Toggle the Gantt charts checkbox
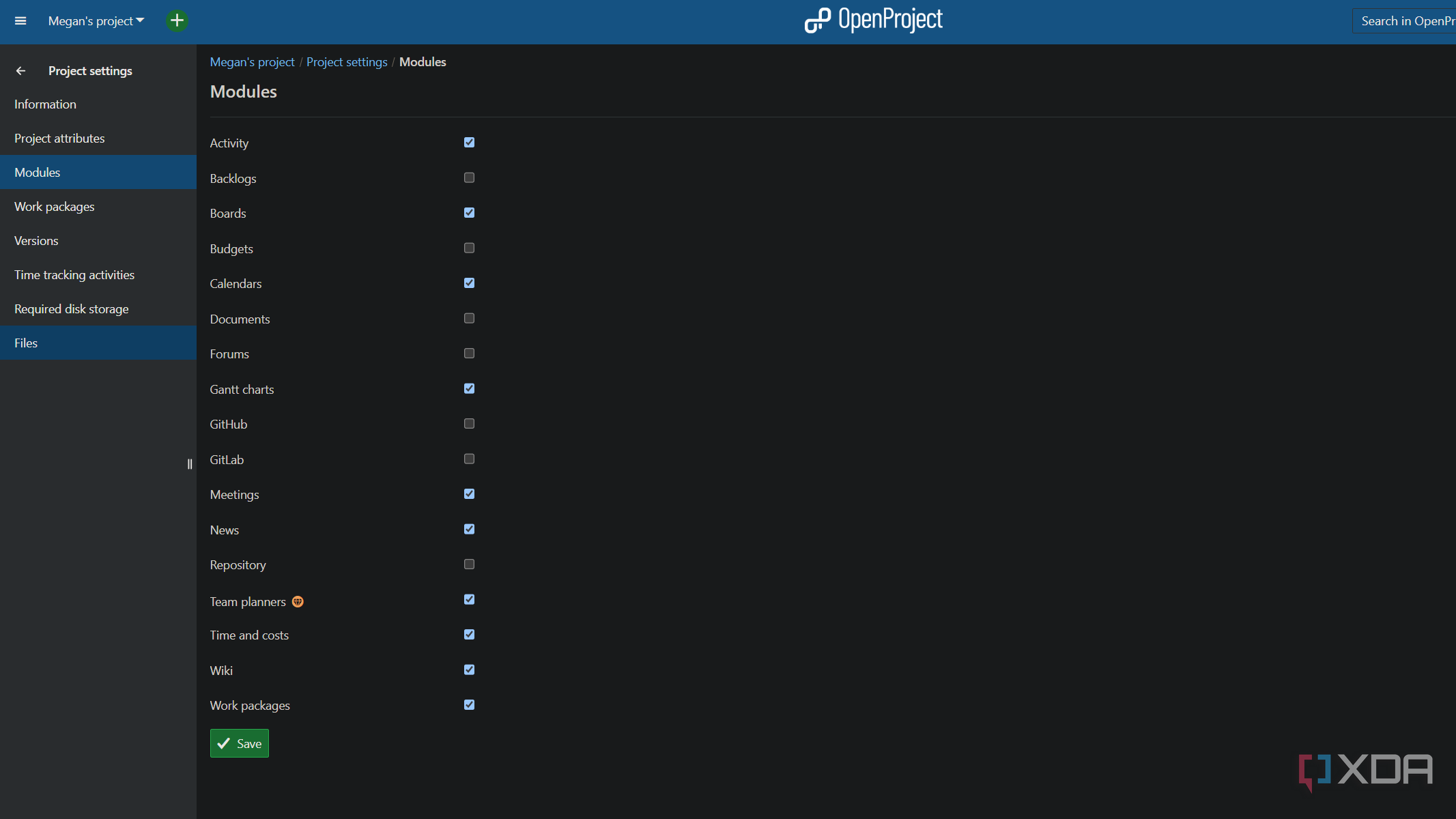This screenshot has height=819, width=1456. click(469, 388)
